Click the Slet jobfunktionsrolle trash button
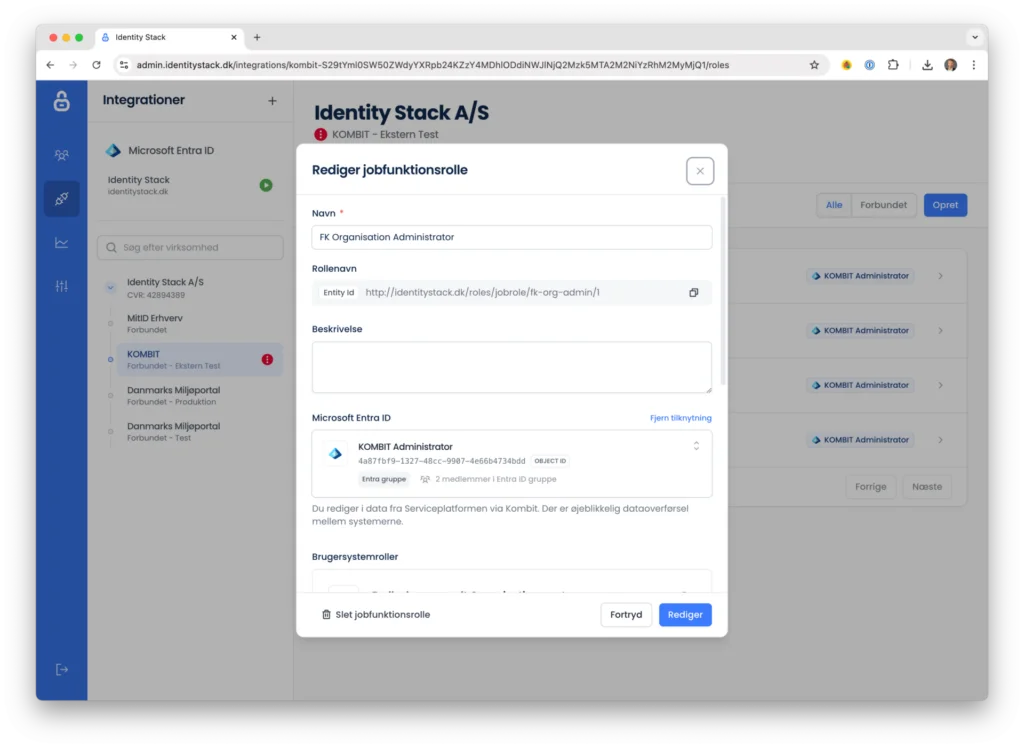 click(x=376, y=614)
